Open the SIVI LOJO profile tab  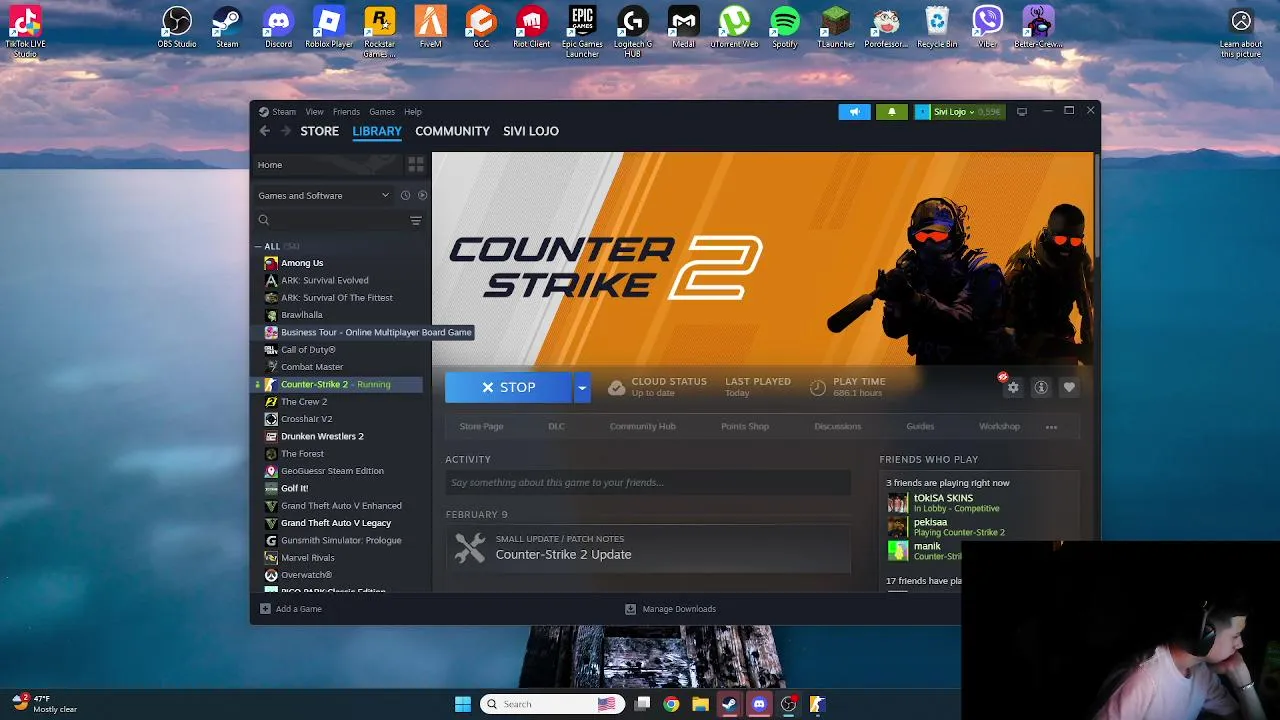click(x=531, y=131)
